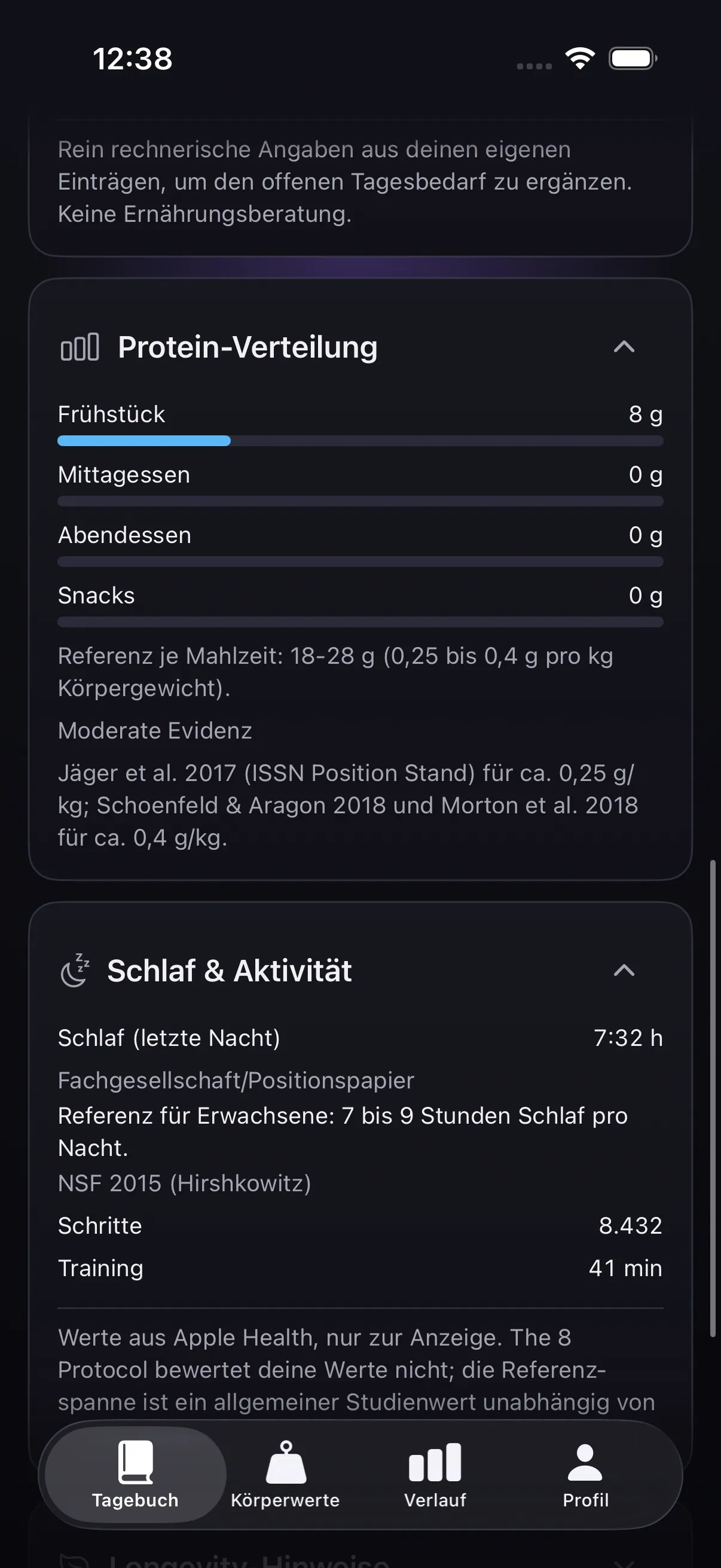Tap the Mittagessen protein progress bar
This screenshot has height=1568, width=721.
(x=360, y=501)
